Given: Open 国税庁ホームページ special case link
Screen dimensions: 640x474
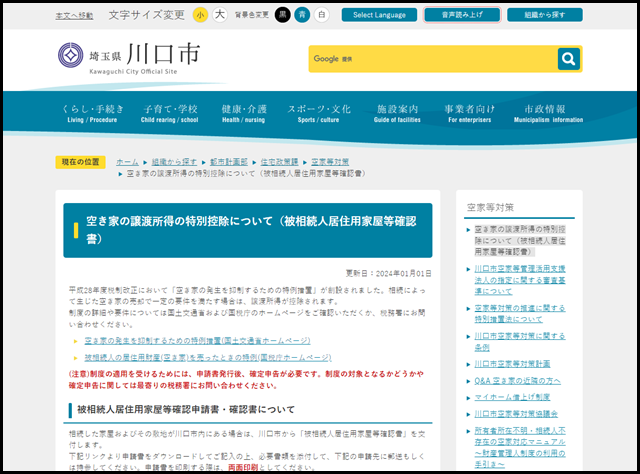Looking at the screenshot, I should point(208,358).
